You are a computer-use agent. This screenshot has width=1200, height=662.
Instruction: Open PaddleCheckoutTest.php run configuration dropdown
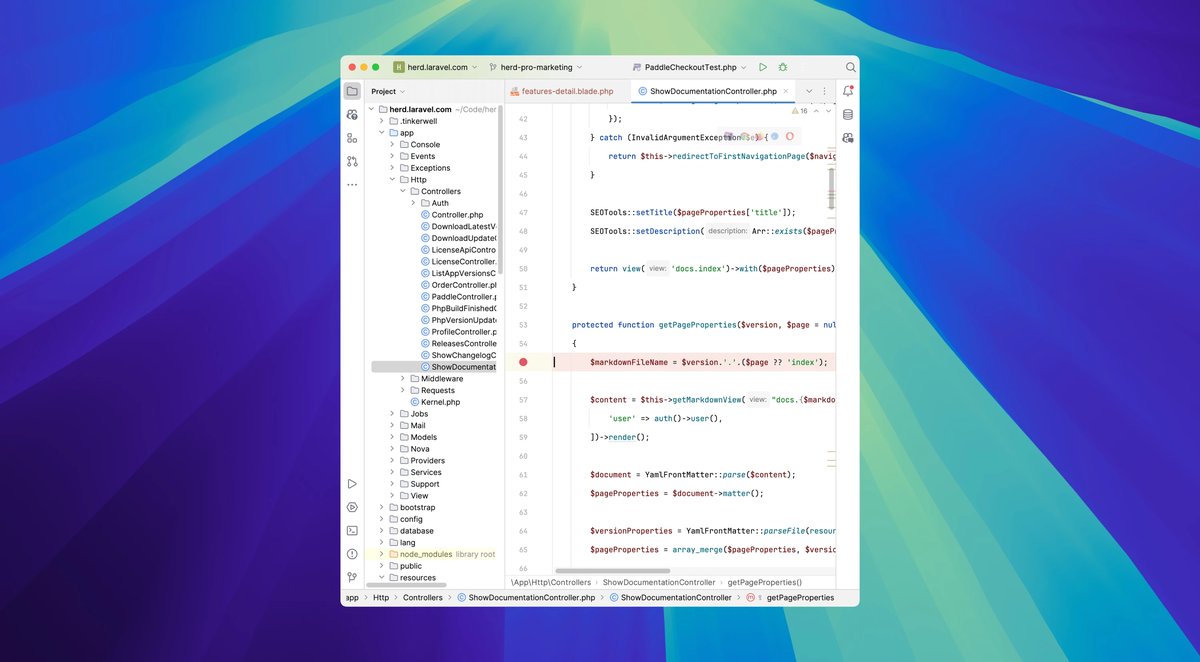point(690,67)
